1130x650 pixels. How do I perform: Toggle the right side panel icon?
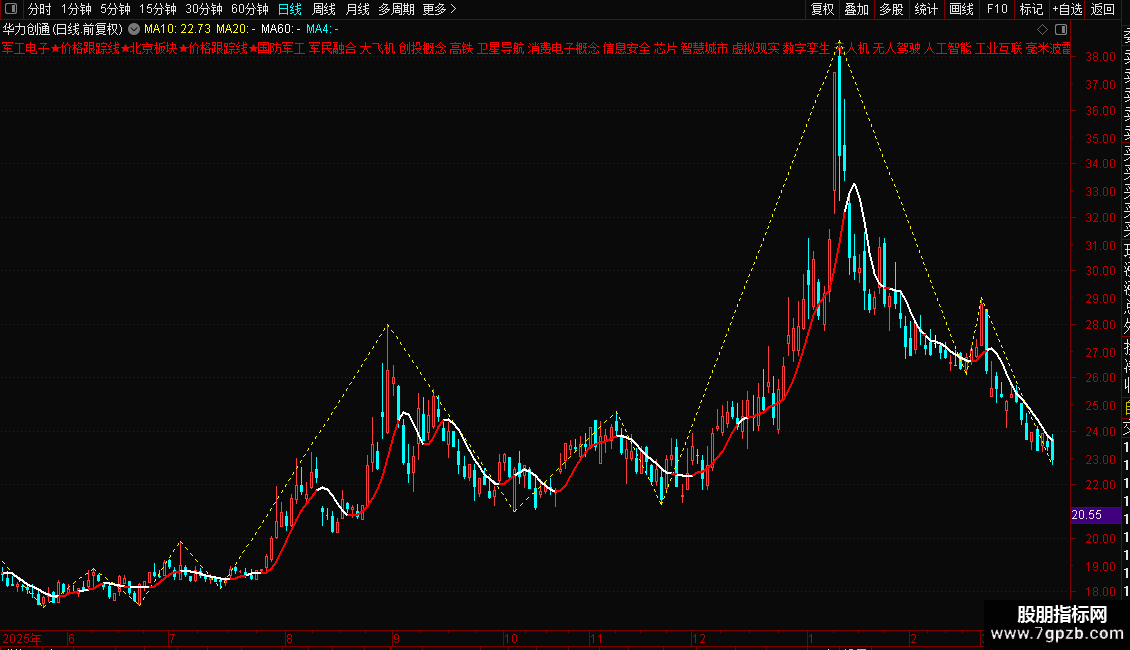pos(1061,30)
